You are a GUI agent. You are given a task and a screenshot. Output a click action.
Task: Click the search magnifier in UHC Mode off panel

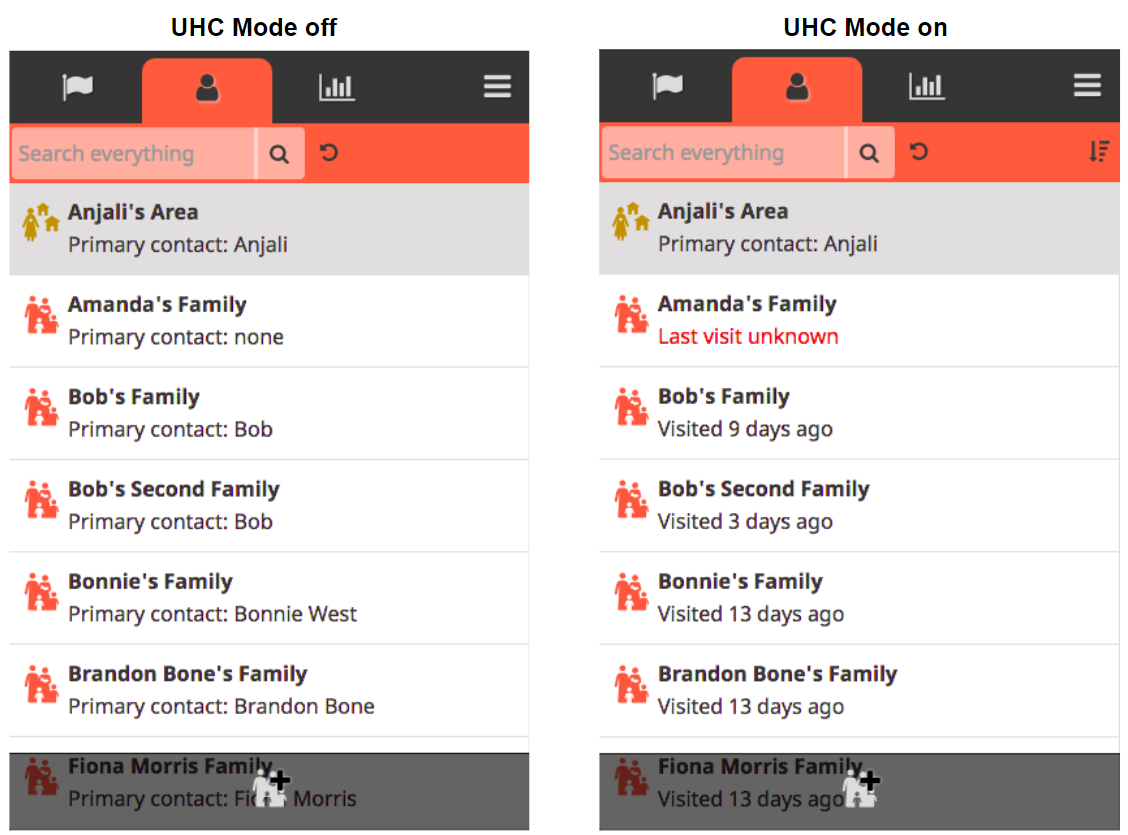[280, 154]
